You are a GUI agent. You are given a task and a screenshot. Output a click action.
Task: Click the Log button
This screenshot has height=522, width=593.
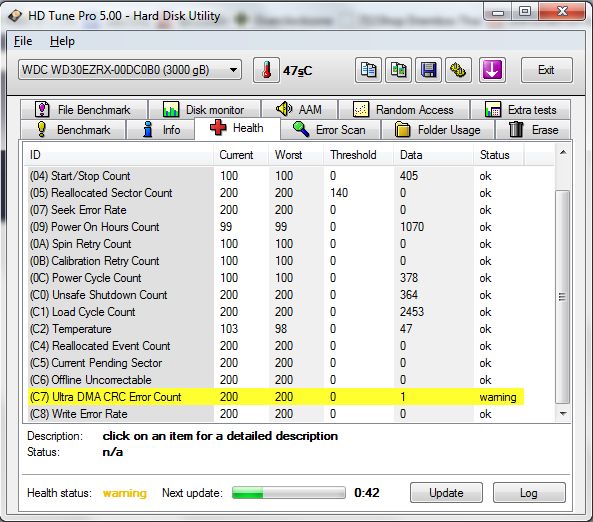[529, 492]
